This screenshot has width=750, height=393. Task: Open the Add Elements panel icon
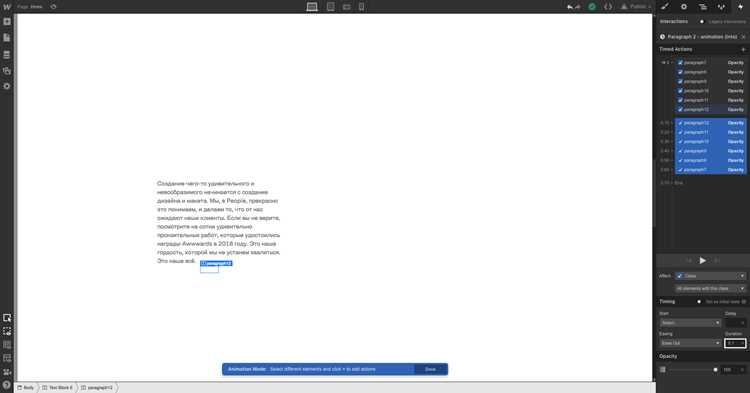tap(7, 22)
